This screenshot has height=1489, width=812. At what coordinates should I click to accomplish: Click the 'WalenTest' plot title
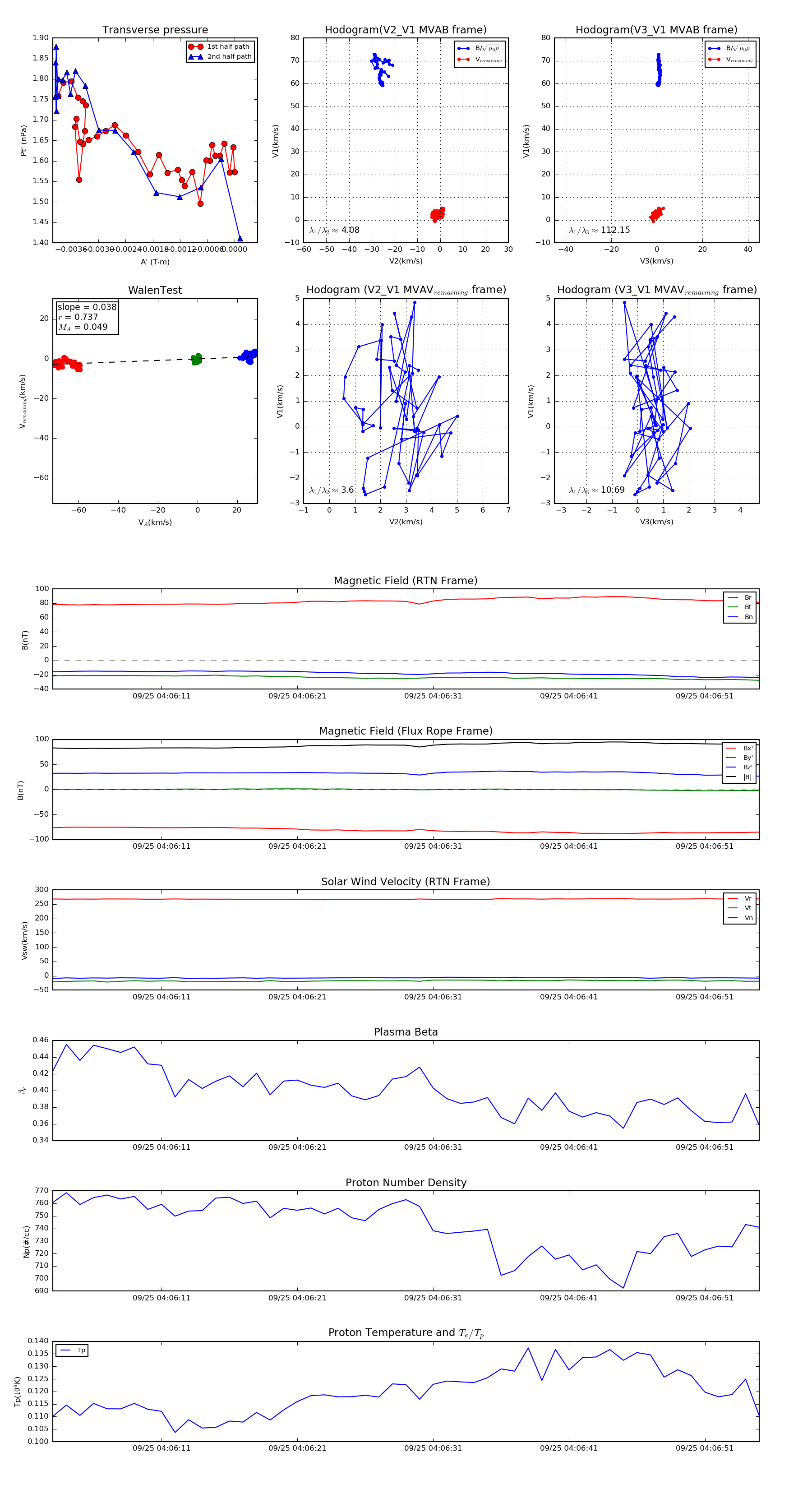[x=155, y=290]
